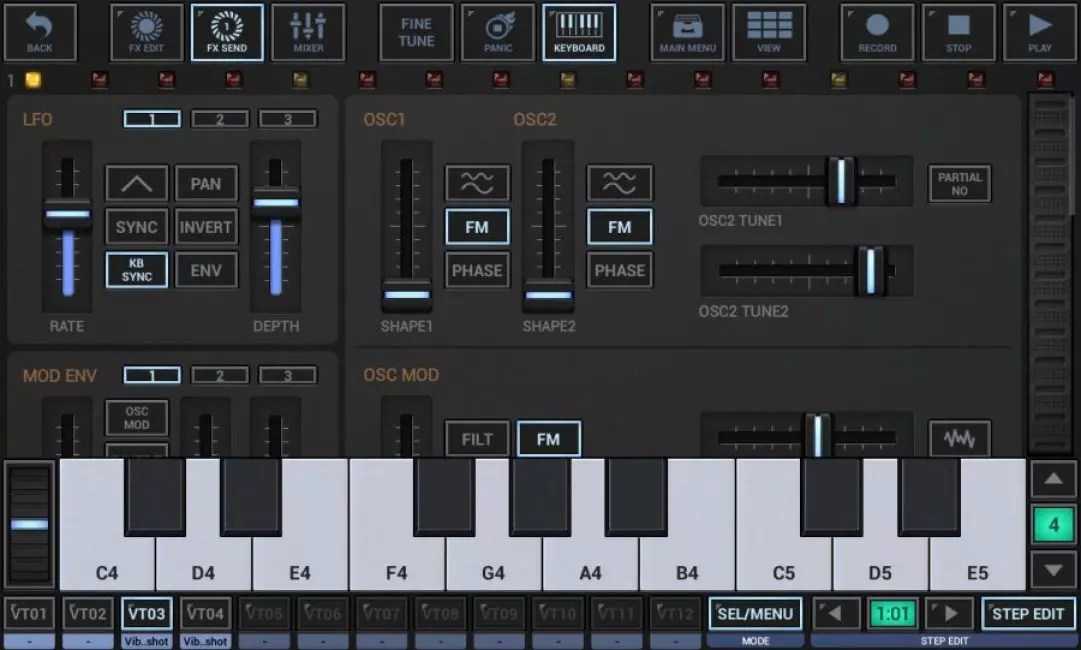Image resolution: width=1081 pixels, height=650 pixels.
Task: Switch to LFO tab 2
Action: point(219,120)
